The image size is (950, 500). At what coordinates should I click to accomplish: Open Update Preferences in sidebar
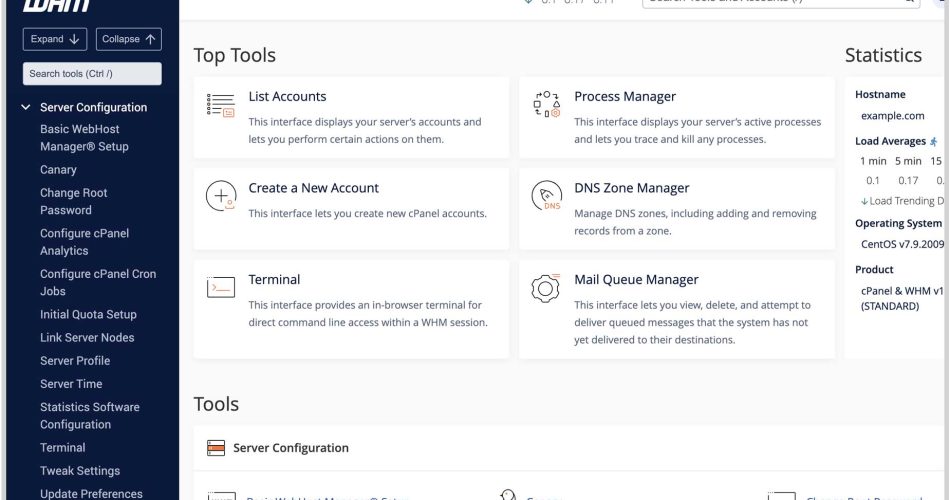click(91, 493)
